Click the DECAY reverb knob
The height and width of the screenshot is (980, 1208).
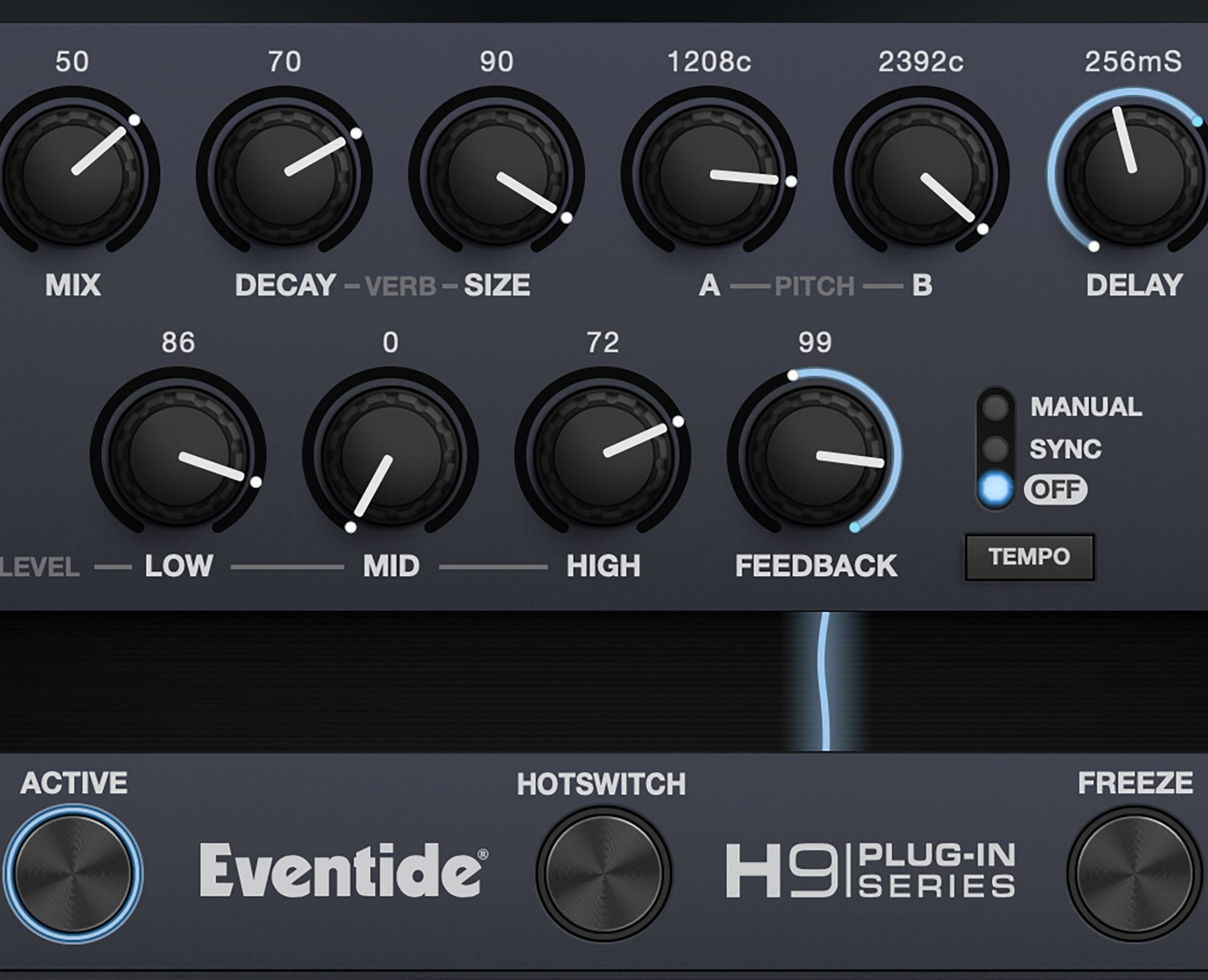pos(284,174)
